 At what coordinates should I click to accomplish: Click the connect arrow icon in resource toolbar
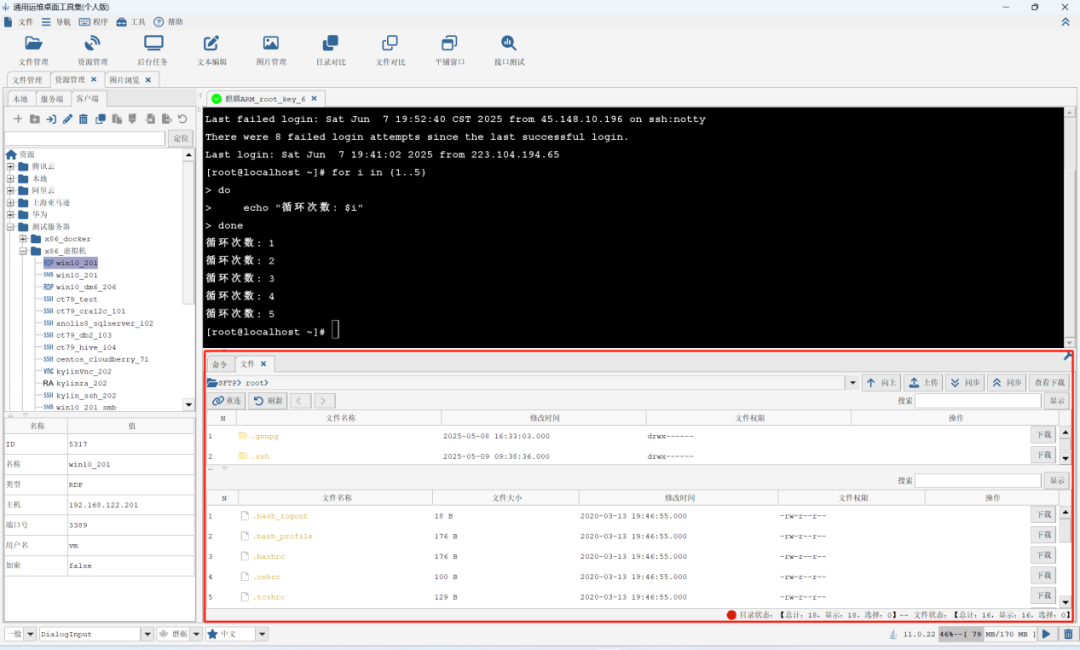(51, 119)
